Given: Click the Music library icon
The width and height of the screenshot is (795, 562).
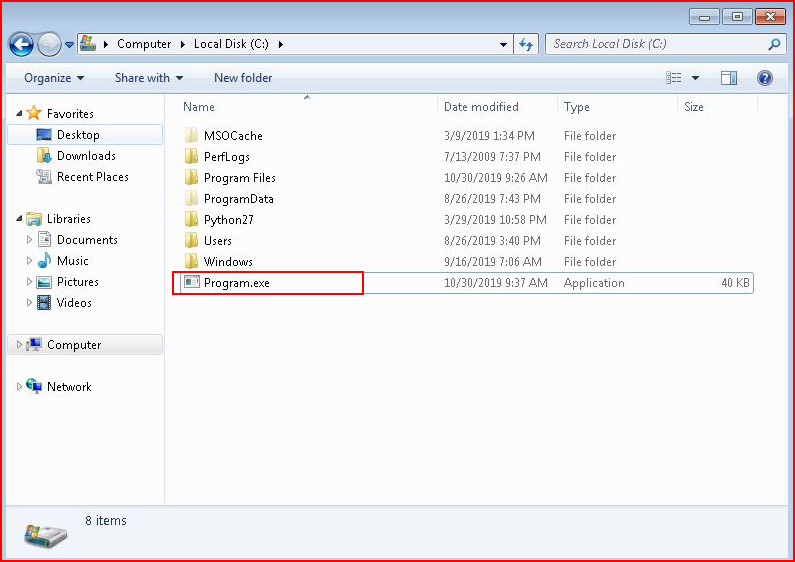Looking at the screenshot, I should (45, 260).
